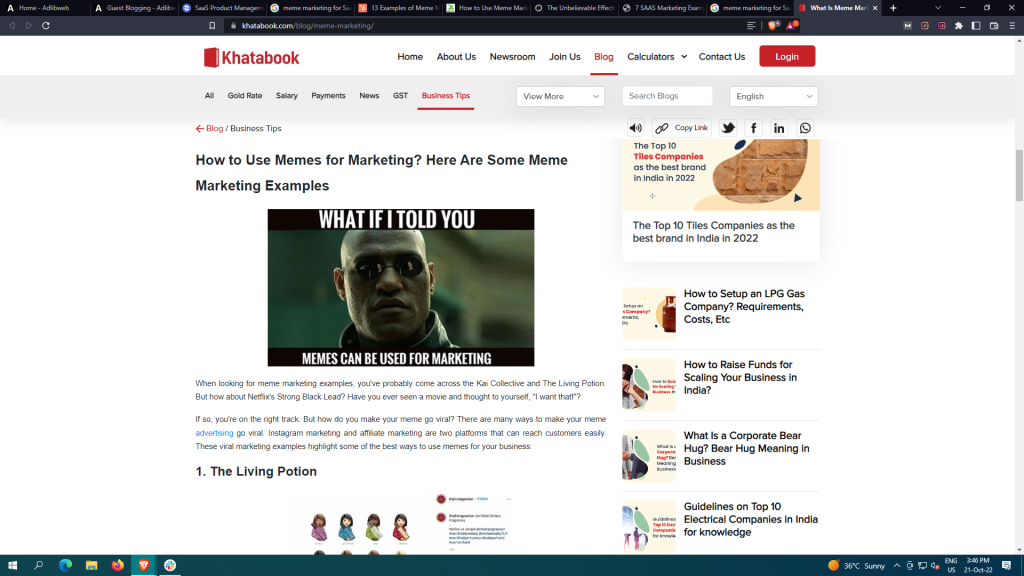1024x576 pixels.
Task: Select Payments category
Action: click(328, 95)
